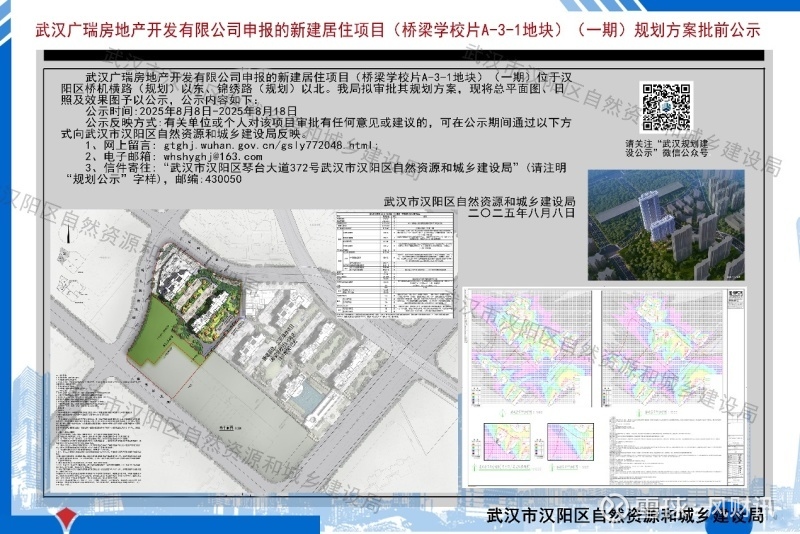The width and height of the screenshot is (800, 534).
Task: Click the caption 请关注“武汉规划建设公示”微信公众号
Action: coord(666,148)
